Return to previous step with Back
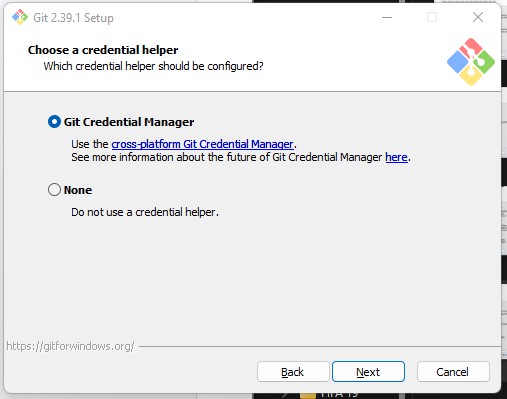507x399 pixels. click(x=293, y=372)
